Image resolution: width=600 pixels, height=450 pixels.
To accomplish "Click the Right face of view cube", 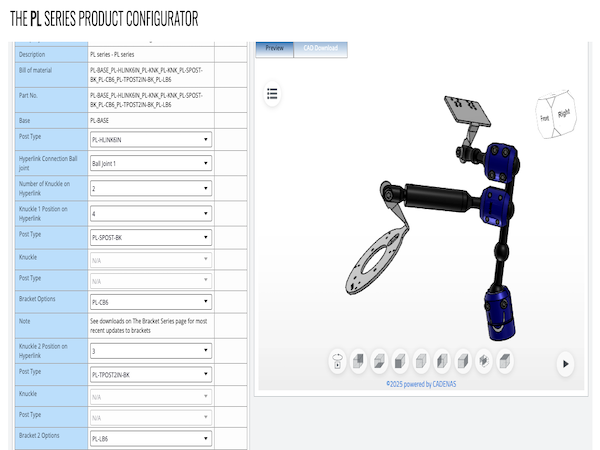I will [564, 113].
